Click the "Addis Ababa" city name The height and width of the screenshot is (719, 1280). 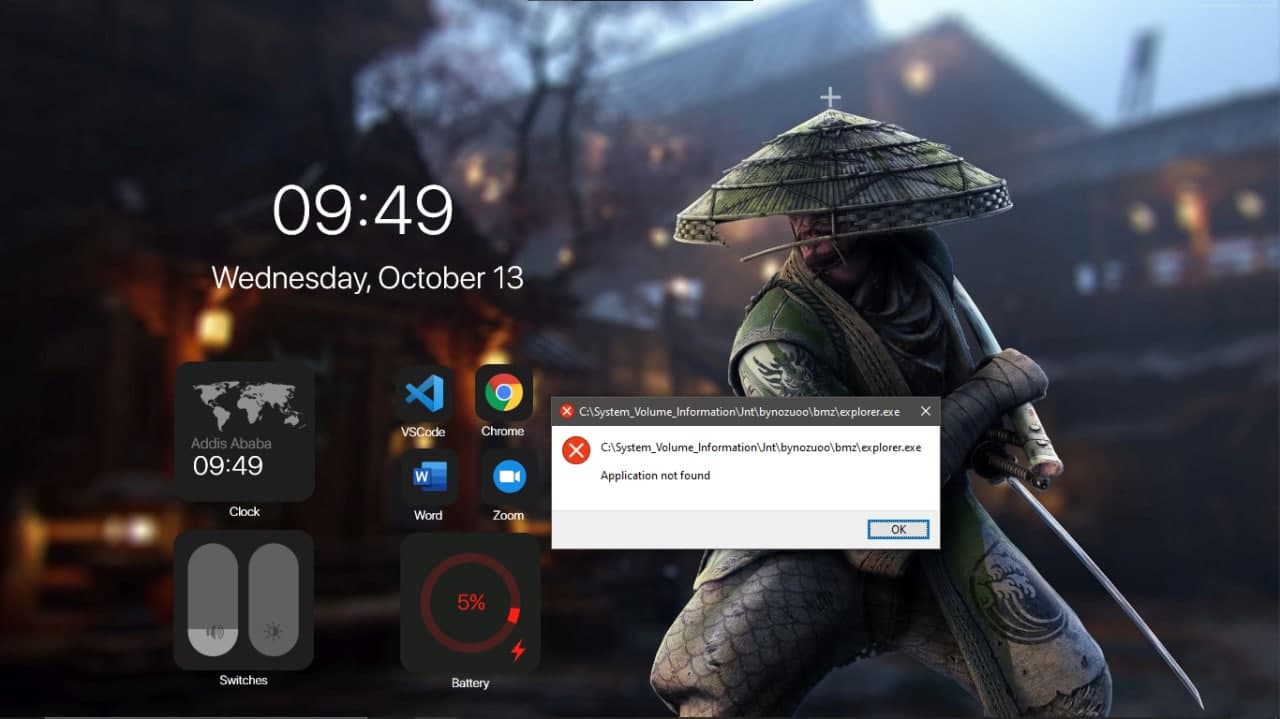231,443
